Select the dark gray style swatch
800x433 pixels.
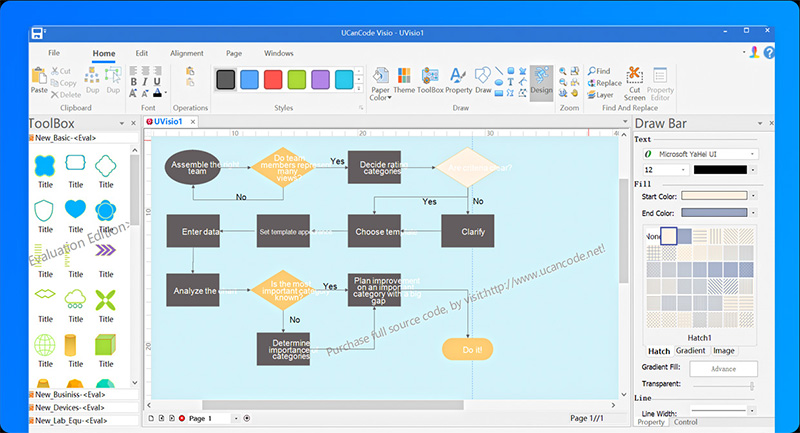pos(226,80)
